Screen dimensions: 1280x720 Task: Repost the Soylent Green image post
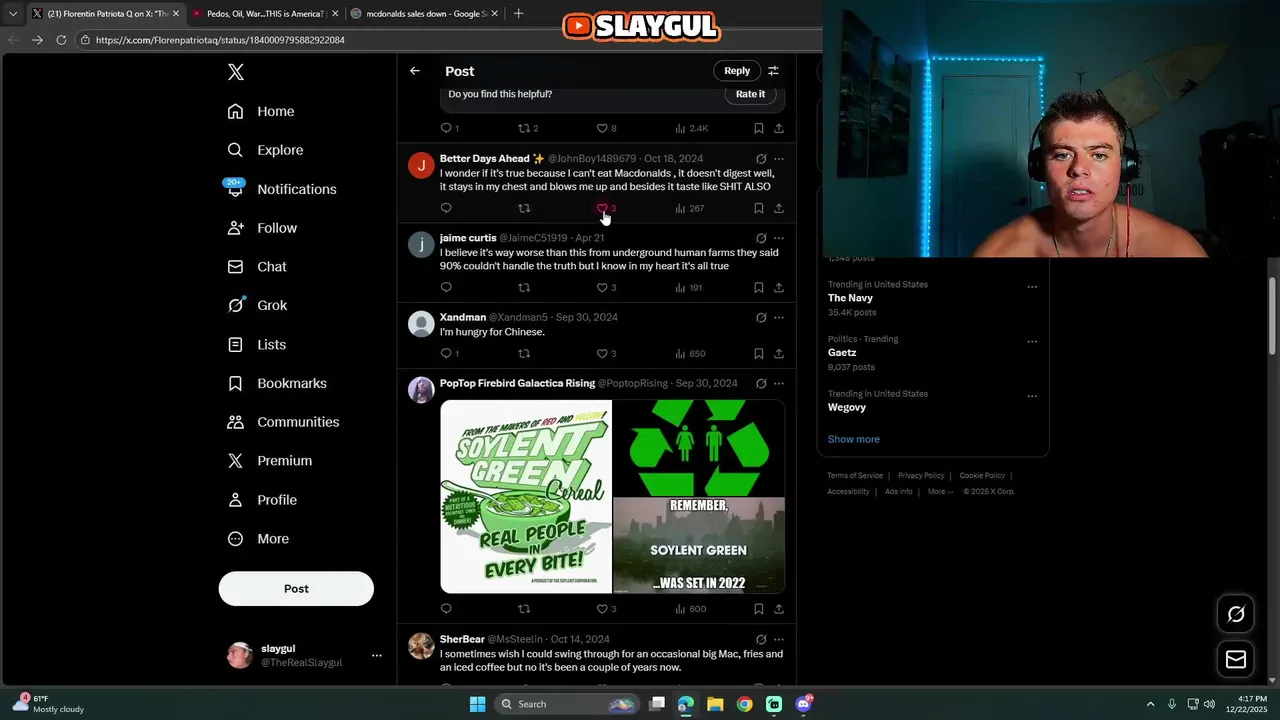click(x=524, y=608)
